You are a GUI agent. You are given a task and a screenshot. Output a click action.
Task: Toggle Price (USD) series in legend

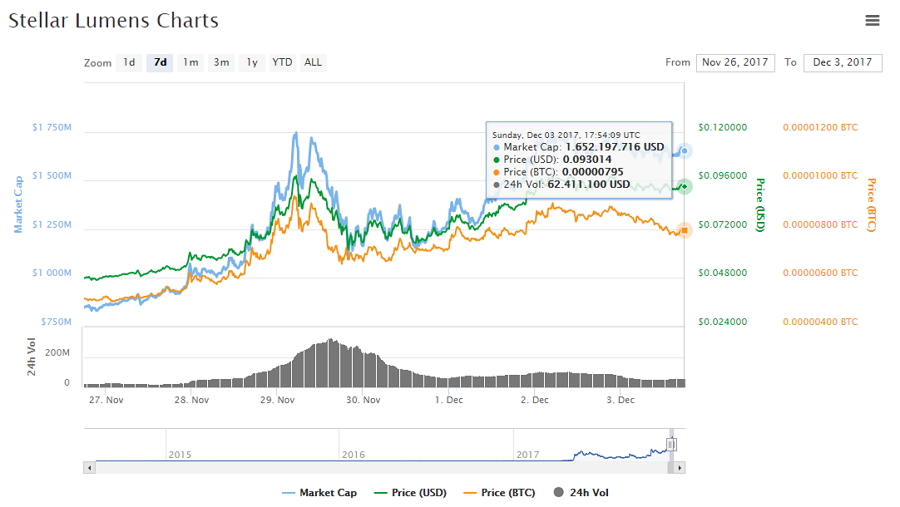click(x=410, y=493)
